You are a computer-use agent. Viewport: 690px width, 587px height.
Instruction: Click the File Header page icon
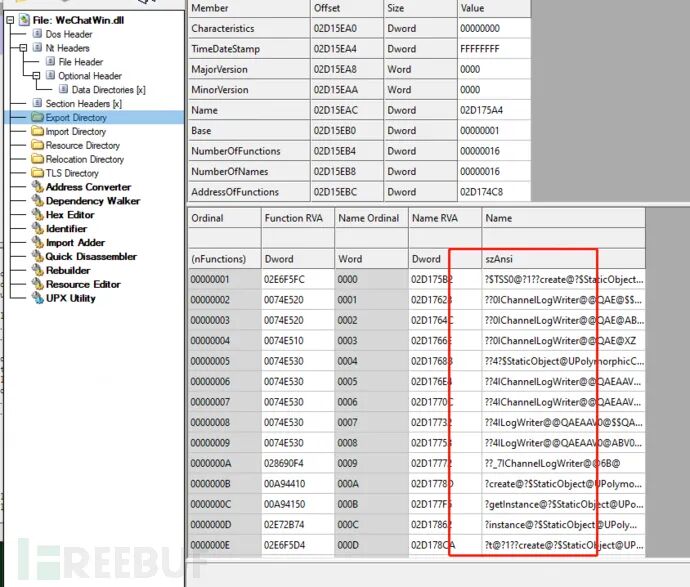coord(51,62)
